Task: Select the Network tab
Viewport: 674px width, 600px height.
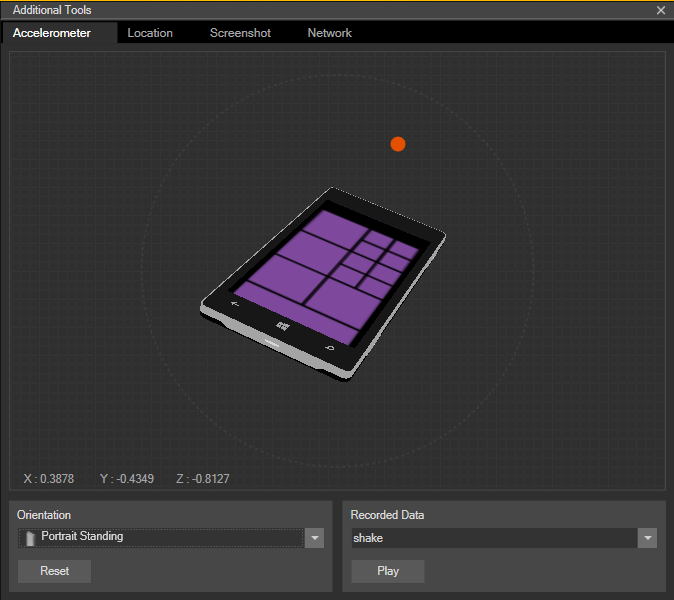Action: (329, 33)
